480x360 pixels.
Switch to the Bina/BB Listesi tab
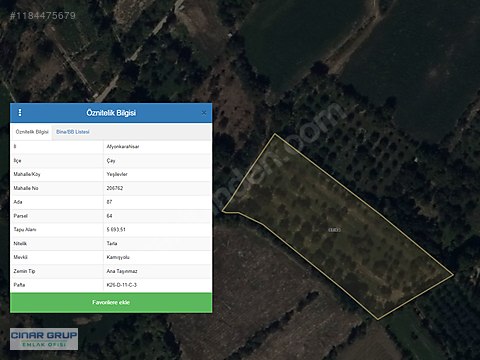point(73,132)
